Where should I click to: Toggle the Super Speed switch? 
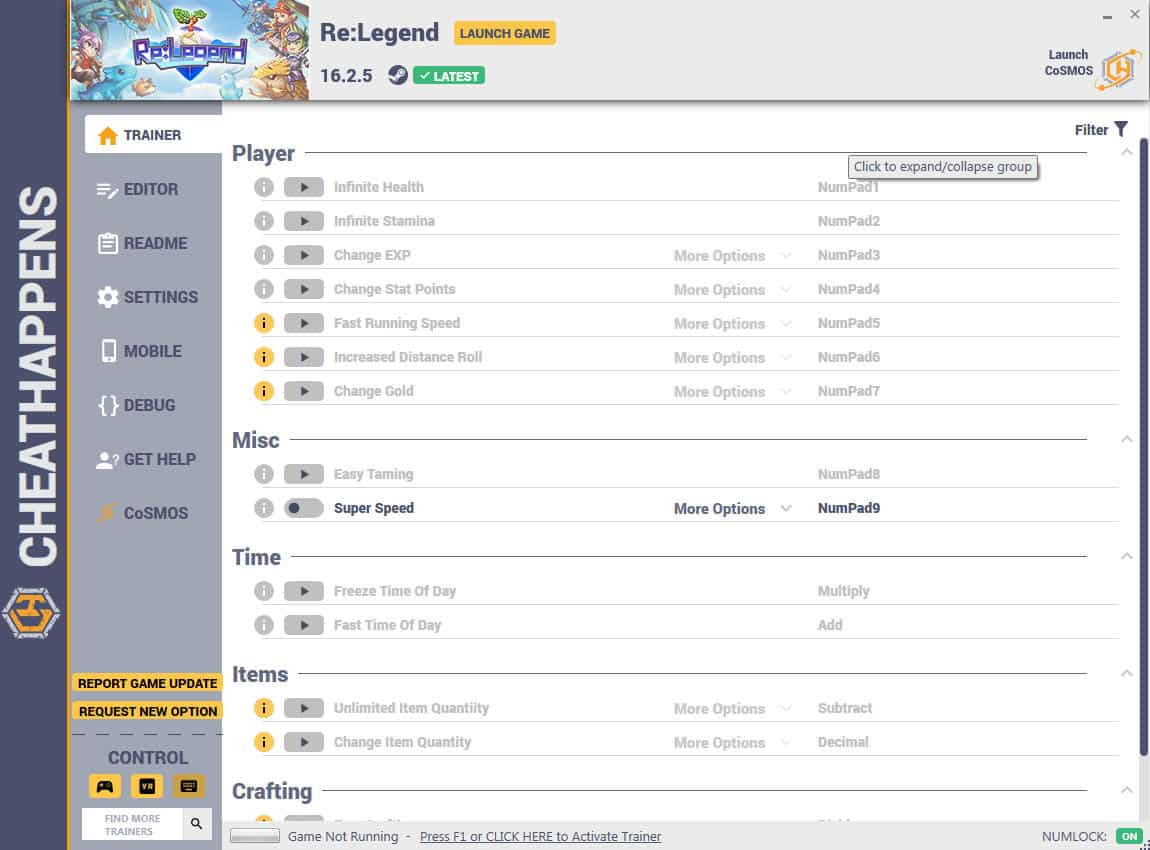(304, 508)
